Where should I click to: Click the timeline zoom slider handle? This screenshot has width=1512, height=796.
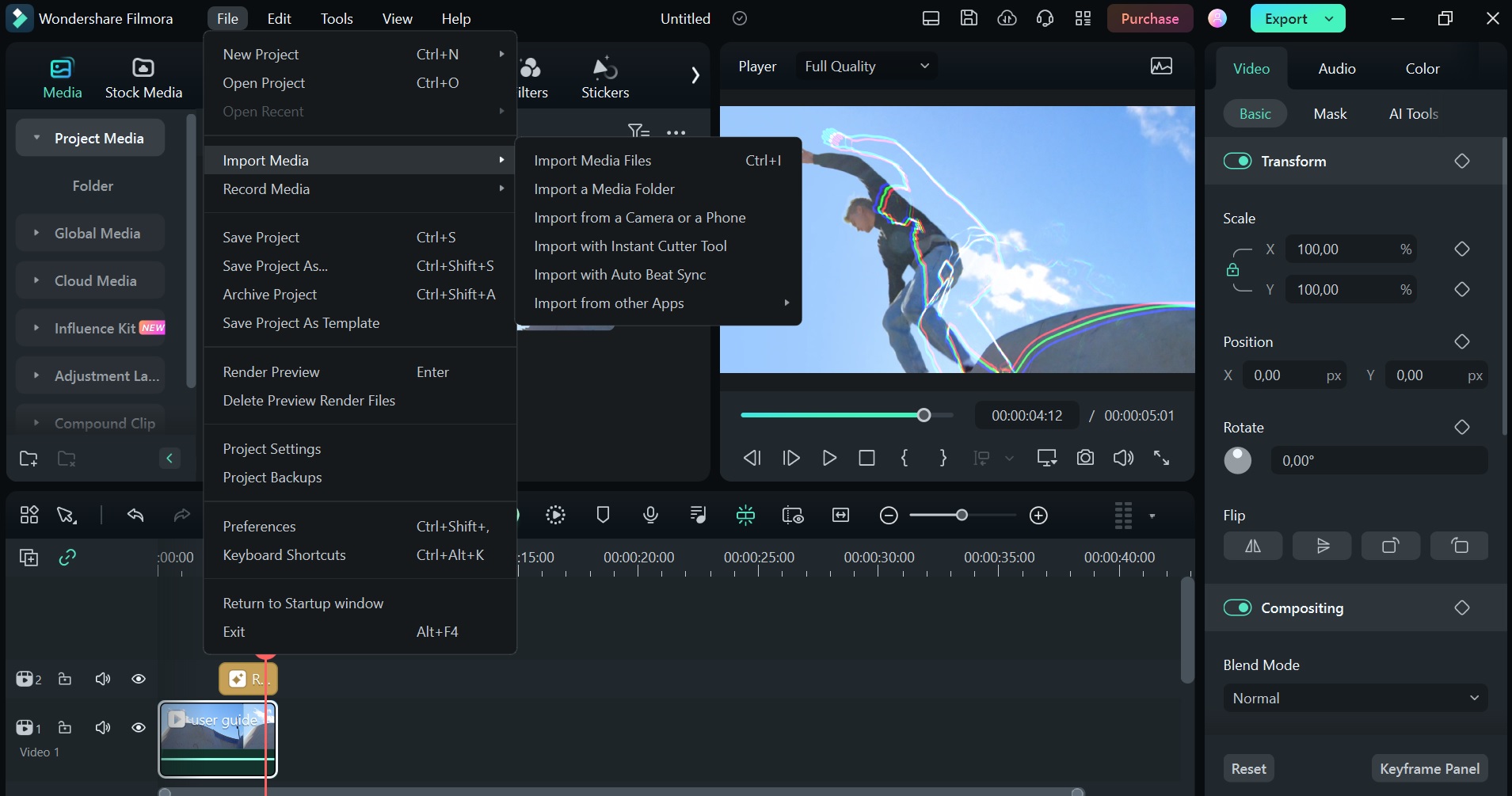tap(962, 516)
